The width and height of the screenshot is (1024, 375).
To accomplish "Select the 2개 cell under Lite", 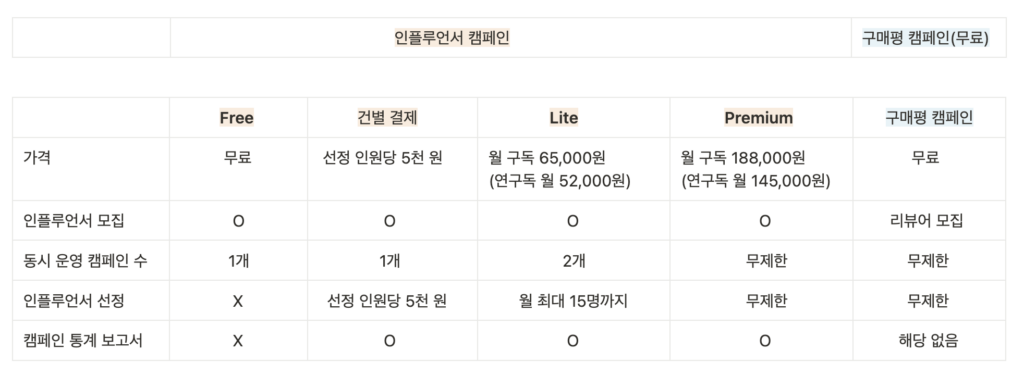I will coord(573,260).
